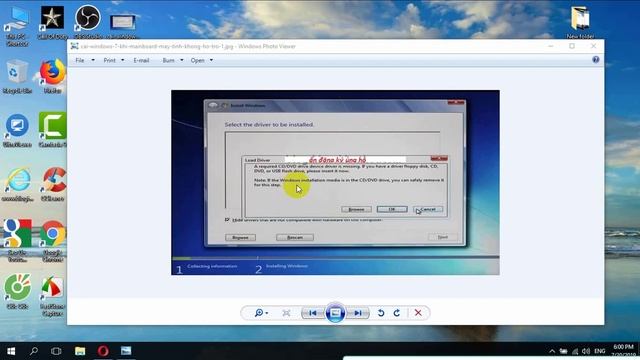Open Photo Viewer help icon
The width and height of the screenshot is (640, 360).
click(x=596, y=60)
